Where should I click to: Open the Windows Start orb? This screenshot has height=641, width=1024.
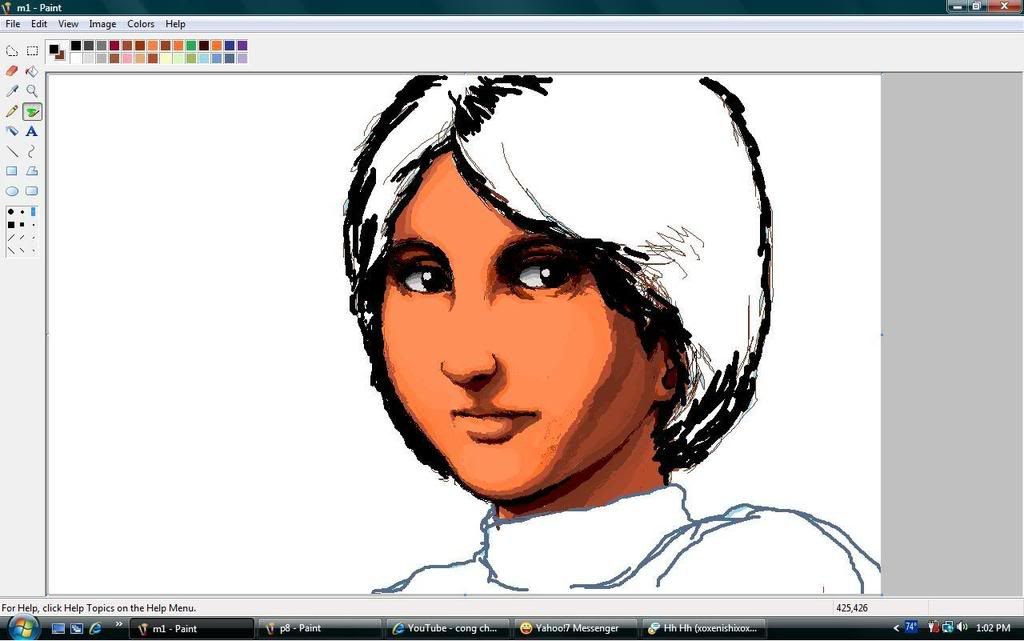coord(22,628)
